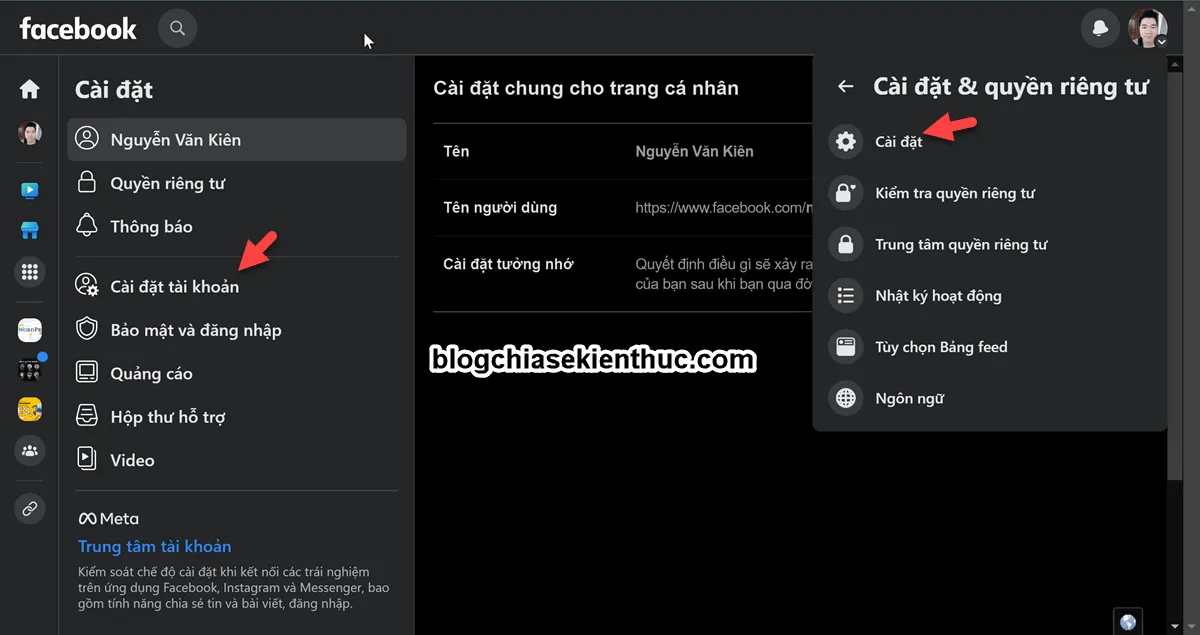Viewport: 1200px width, 635px height.
Task: Select Ngôn ngữ language option
Action: coord(909,399)
